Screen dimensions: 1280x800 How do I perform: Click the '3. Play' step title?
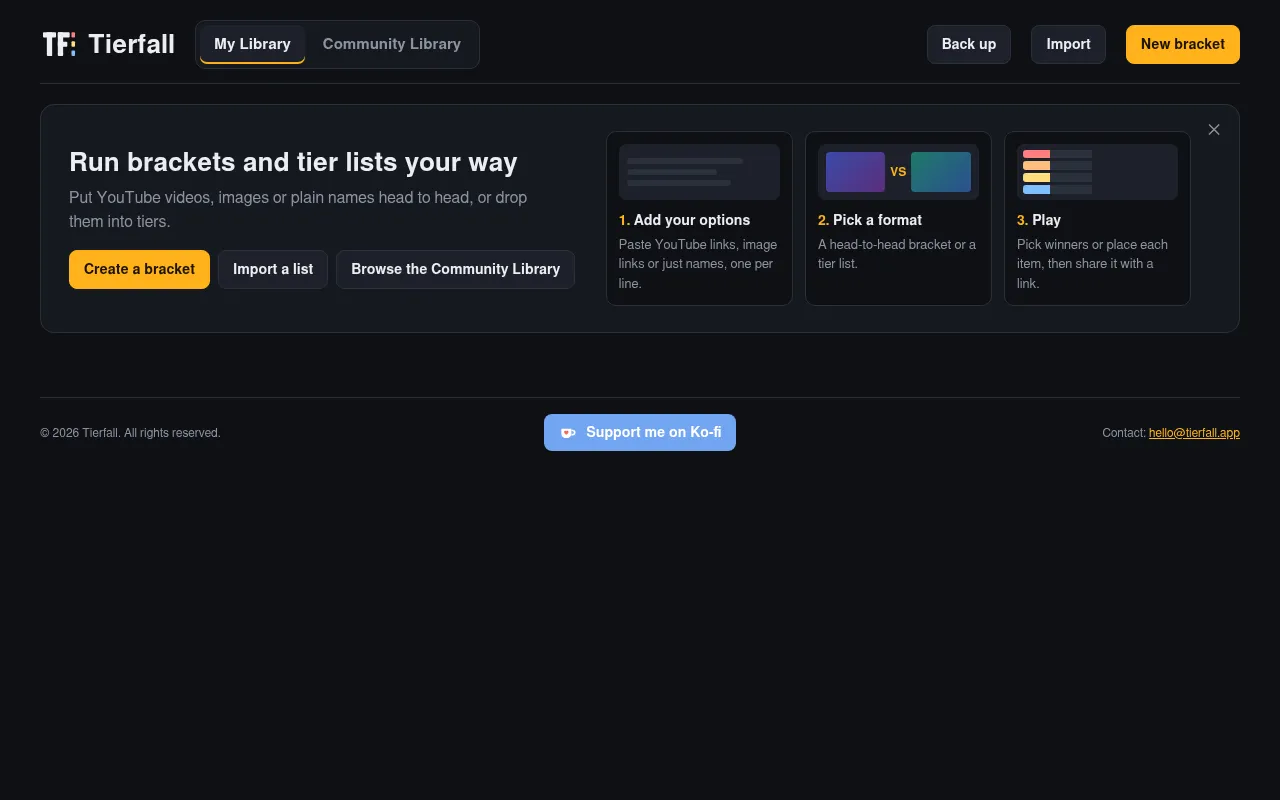coord(1039,220)
